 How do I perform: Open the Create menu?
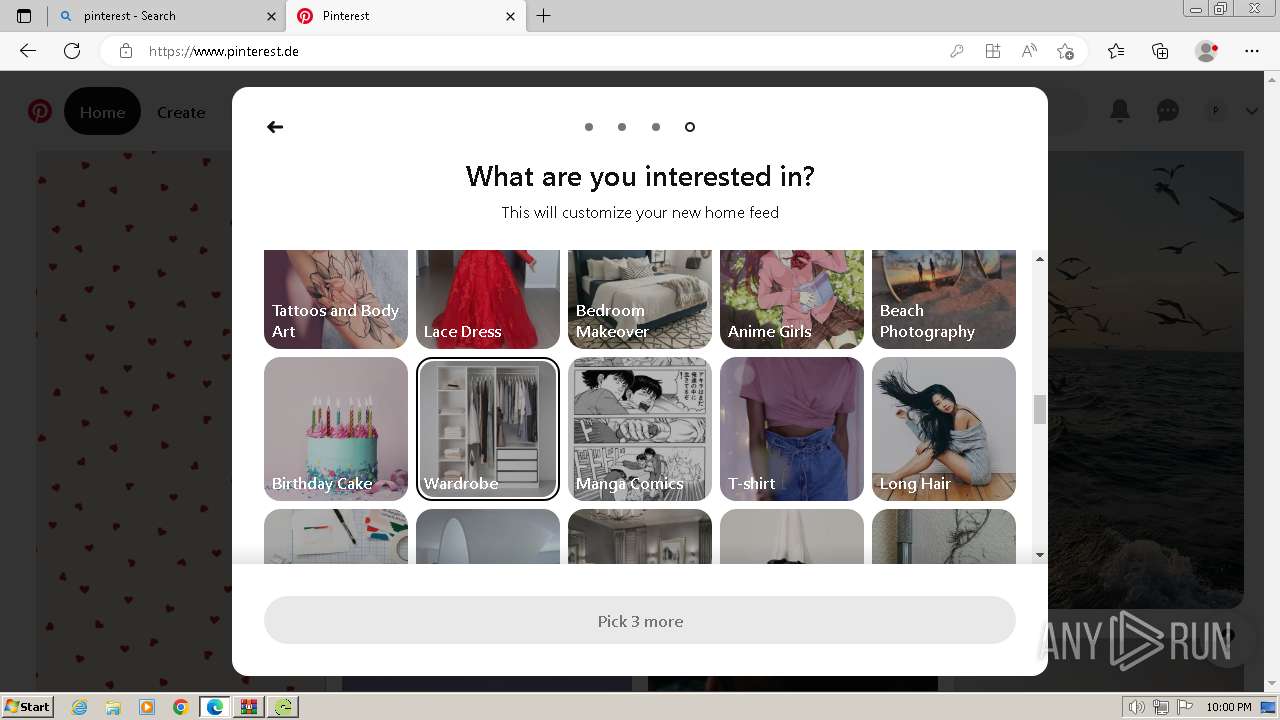click(x=181, y=112)
